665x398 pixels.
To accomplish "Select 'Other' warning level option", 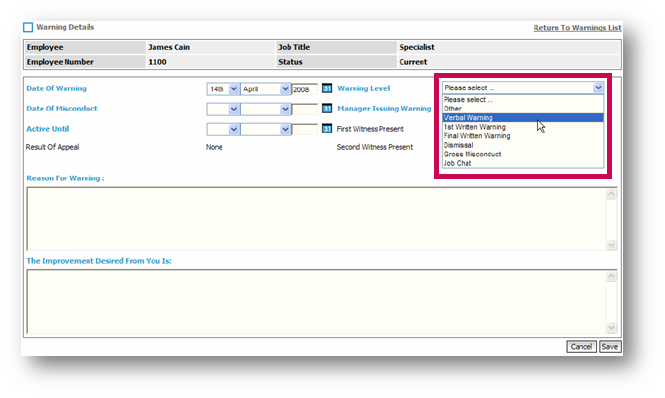I will [523, 109].
